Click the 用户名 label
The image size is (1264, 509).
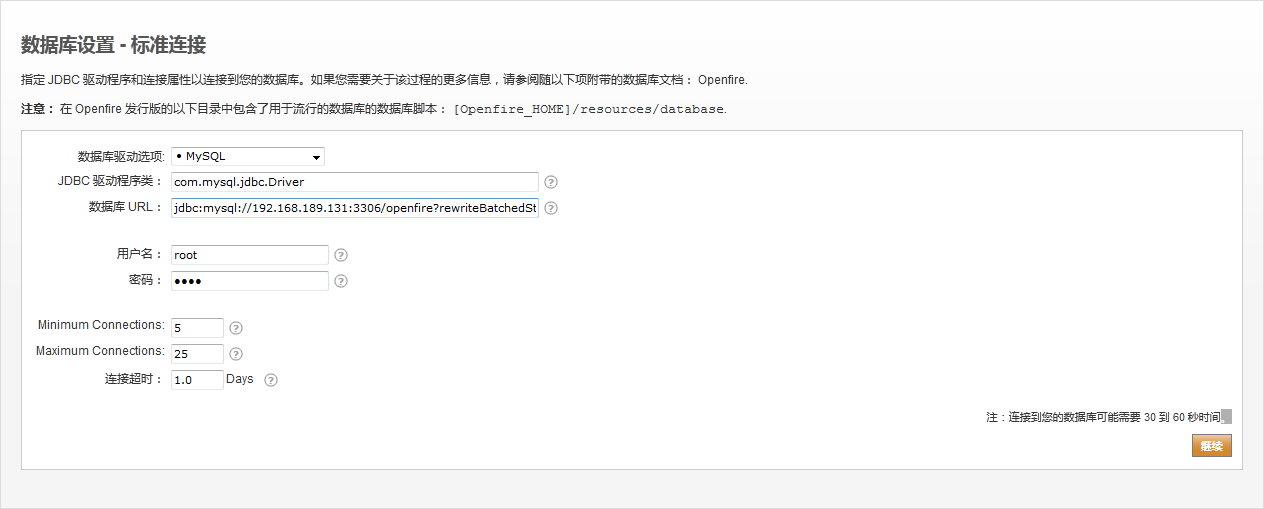click(x=140, y=254)
